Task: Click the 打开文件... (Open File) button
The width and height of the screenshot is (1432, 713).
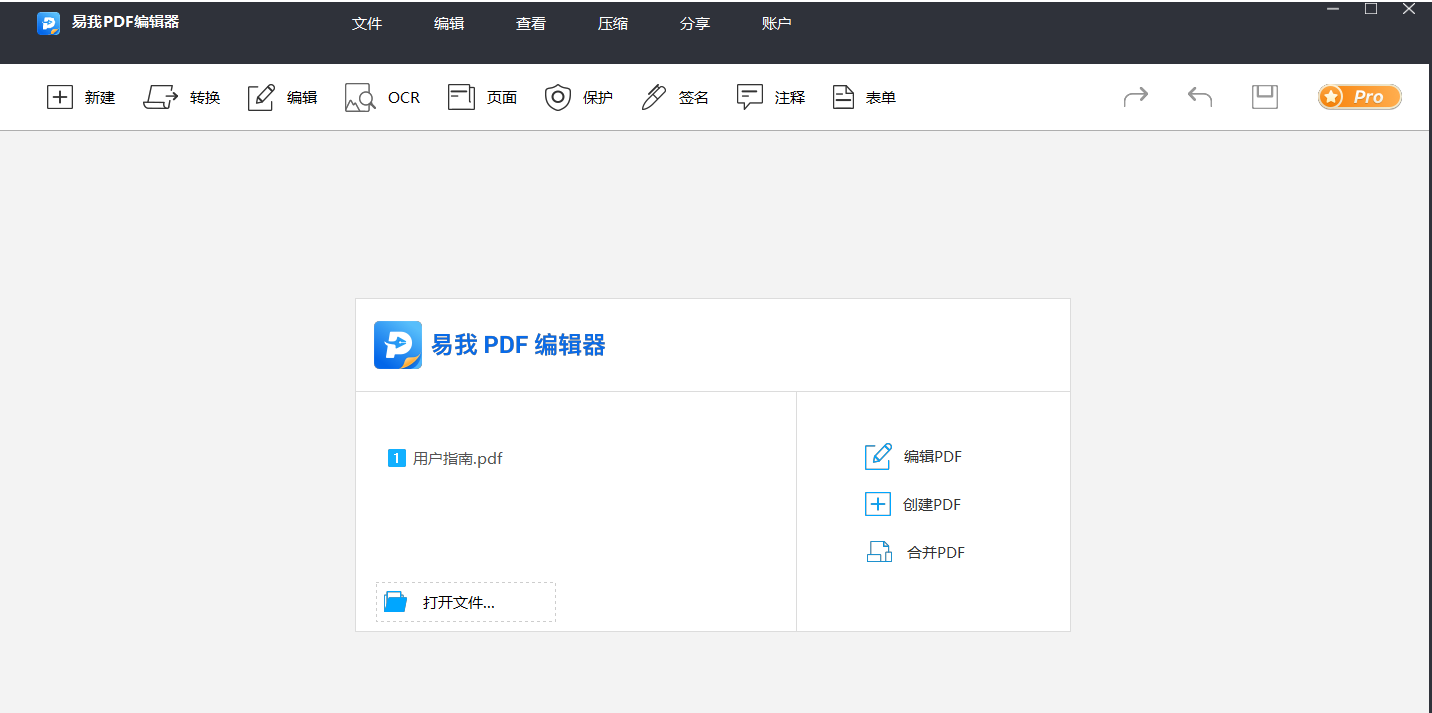Action: pyautogui.click(x=466, y=602)
